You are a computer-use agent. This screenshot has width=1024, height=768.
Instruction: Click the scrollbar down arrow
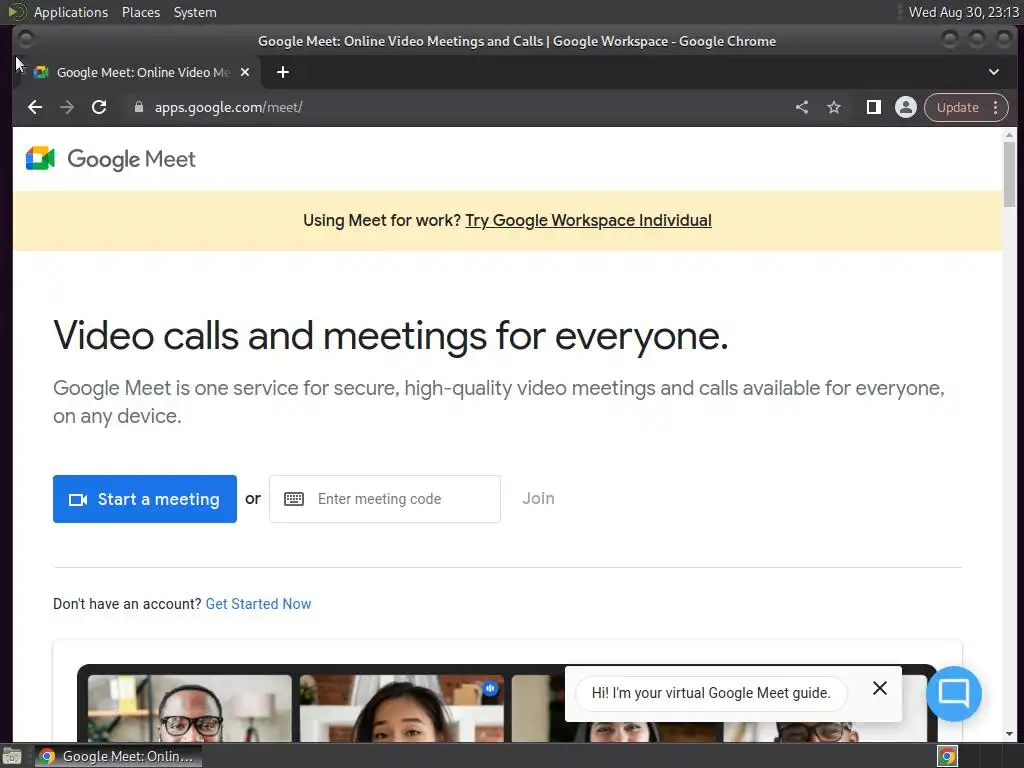(1009, 734)
